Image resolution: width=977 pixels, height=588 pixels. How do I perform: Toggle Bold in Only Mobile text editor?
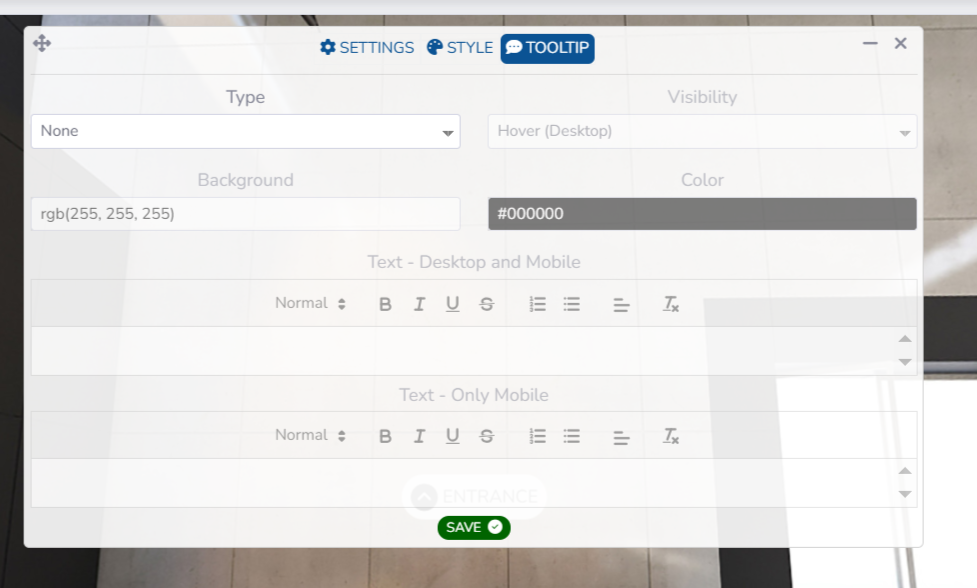point(385,436)
